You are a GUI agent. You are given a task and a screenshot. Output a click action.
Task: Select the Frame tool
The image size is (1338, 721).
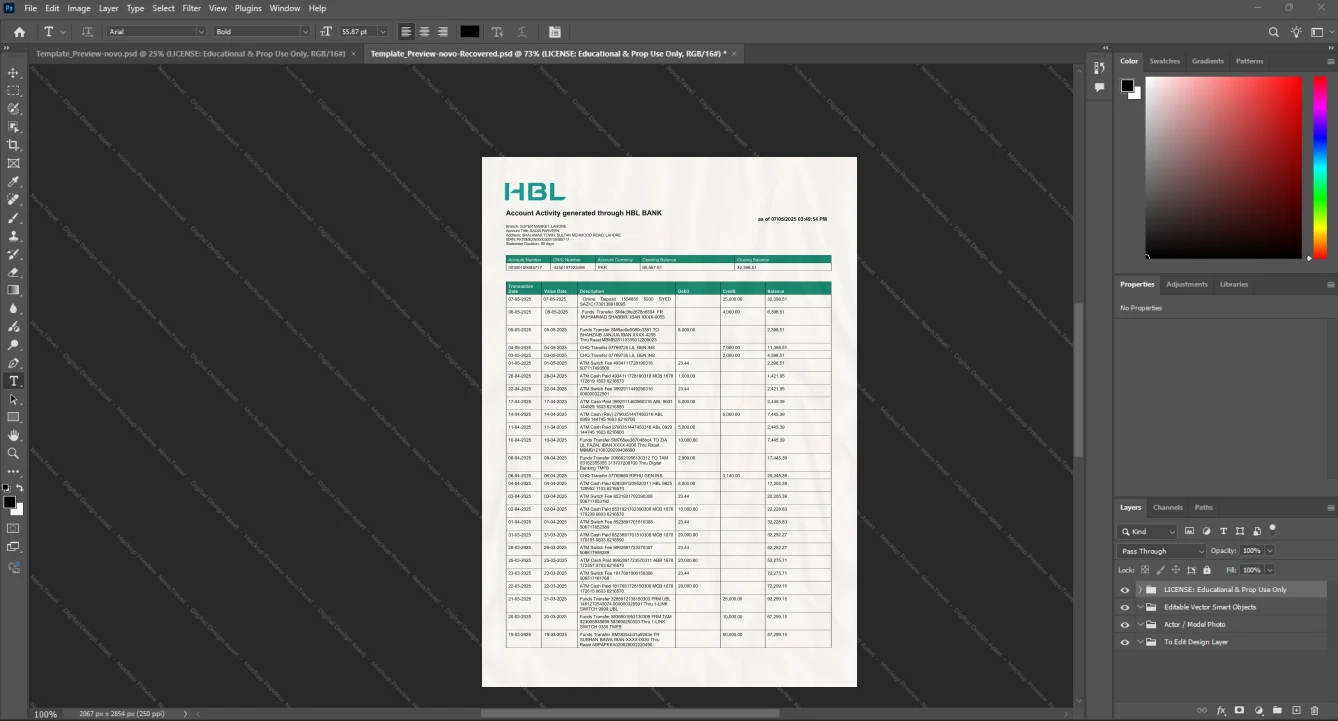(14, 163)
